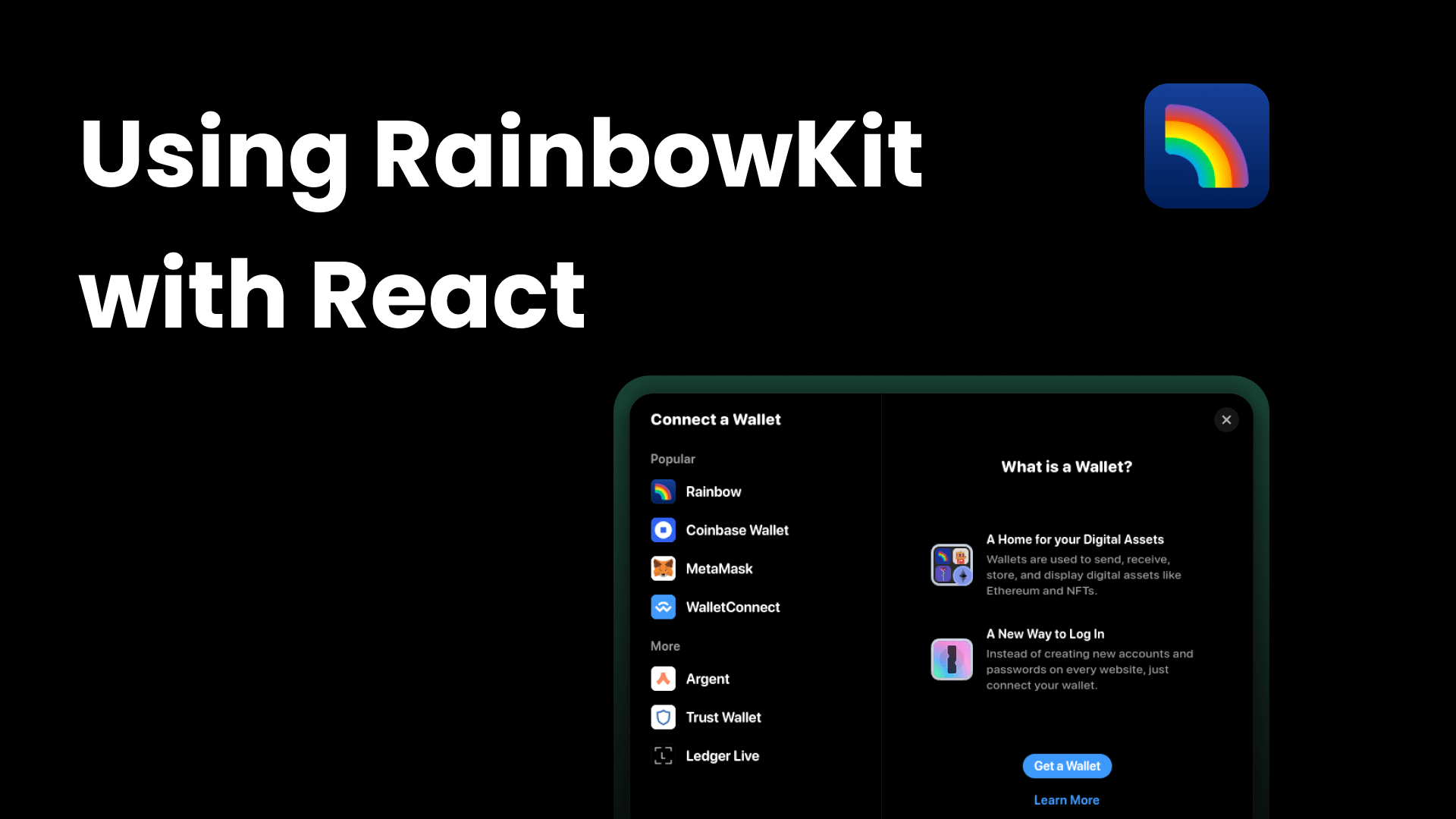This screenshot has width=1456, height=819.
Task: Click the MetaMask fox icon
Action: 663,569
